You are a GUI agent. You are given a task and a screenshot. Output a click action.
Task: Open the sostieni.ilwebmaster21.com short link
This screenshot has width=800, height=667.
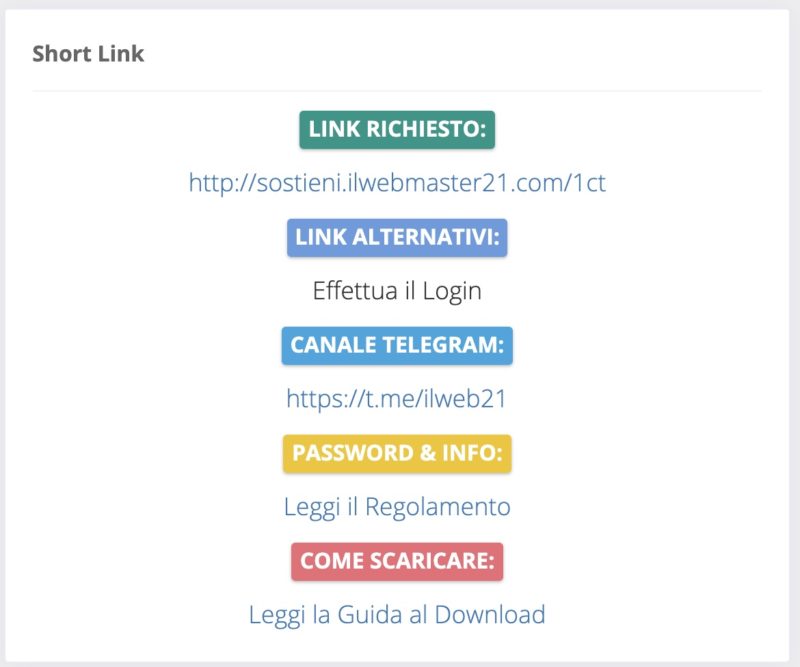pyautogui.click(x=397, y=184)
